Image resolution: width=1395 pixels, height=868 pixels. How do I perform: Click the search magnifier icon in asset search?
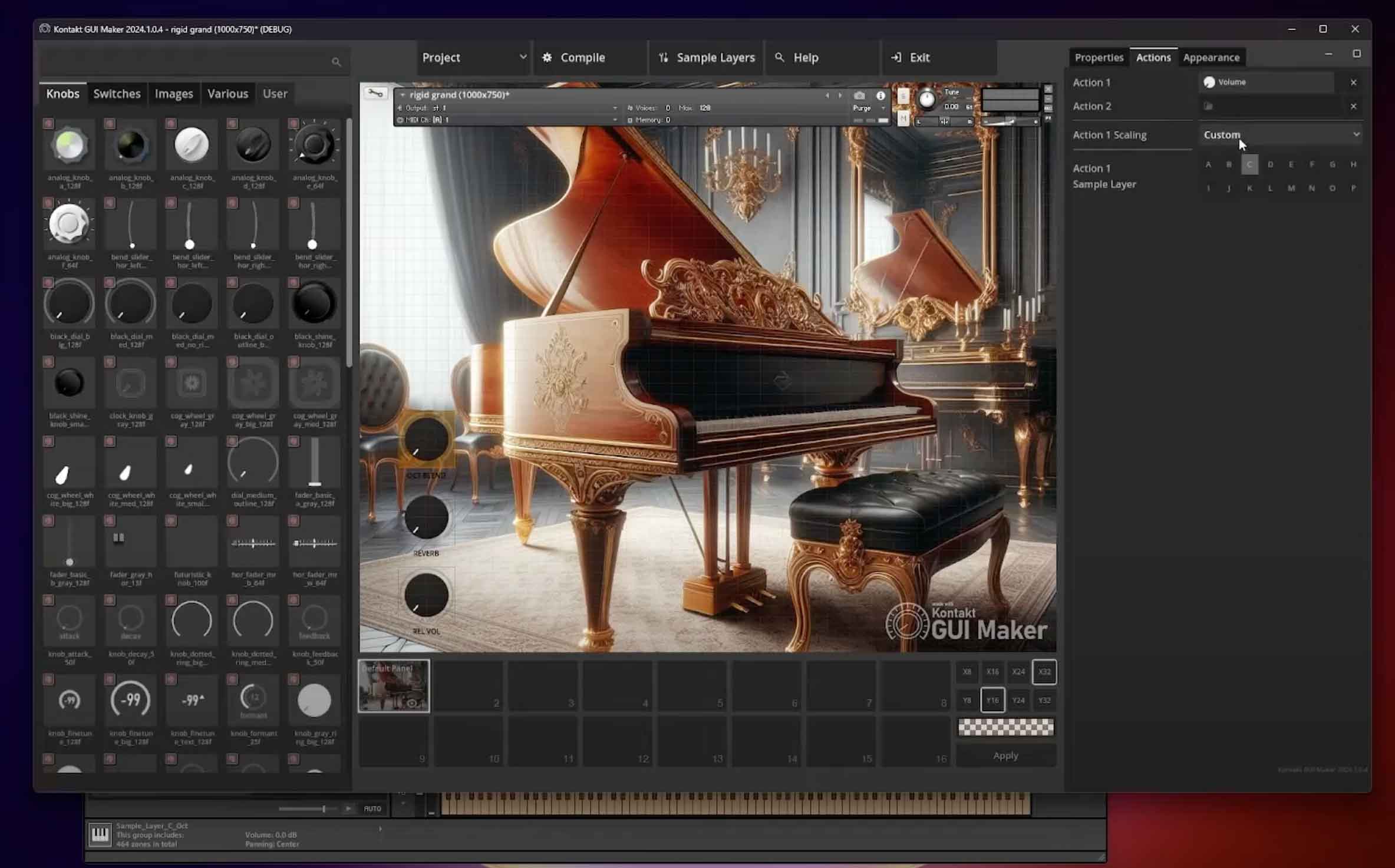pyautogui.click(x=336, y=62)
